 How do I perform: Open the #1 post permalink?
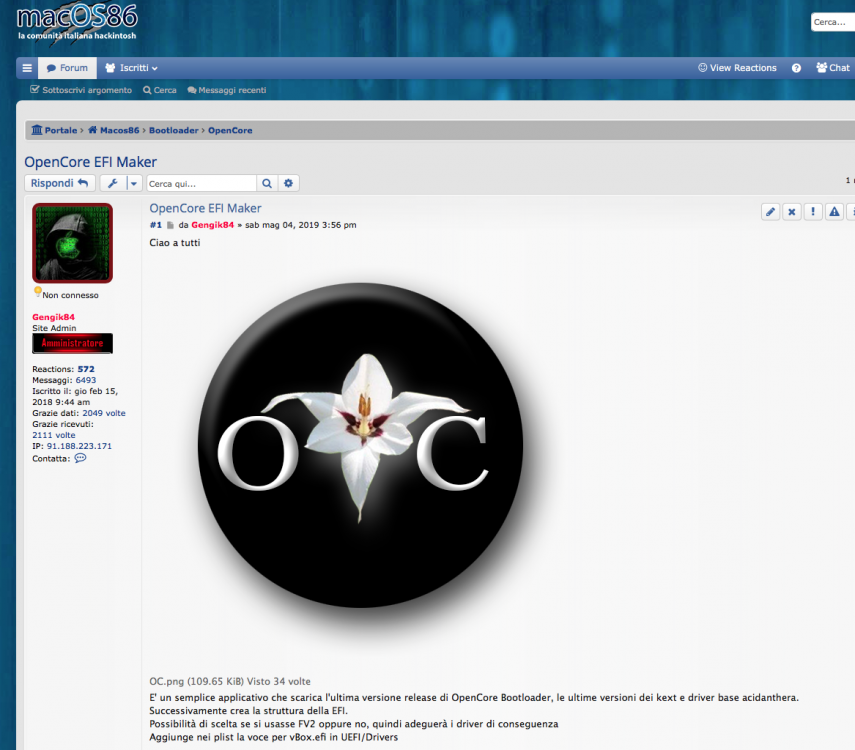click(x=155, y=225)
